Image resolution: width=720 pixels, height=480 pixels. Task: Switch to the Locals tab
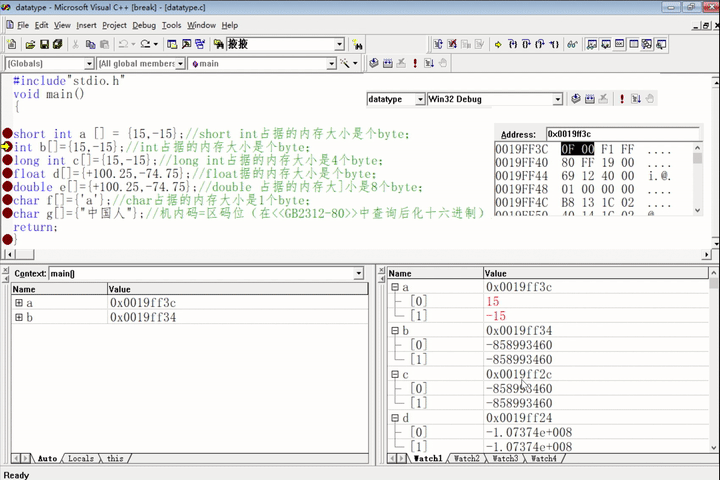pyautogui.click(x=81, y=458)
